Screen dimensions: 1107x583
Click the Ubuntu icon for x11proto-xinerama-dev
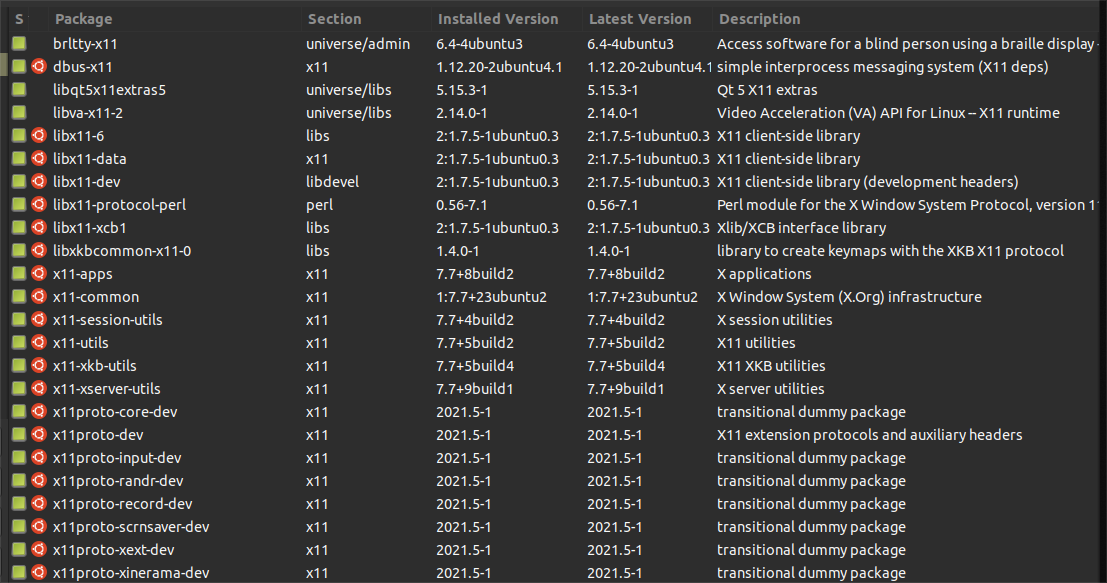pyautogui.click(x=39, y=572)
